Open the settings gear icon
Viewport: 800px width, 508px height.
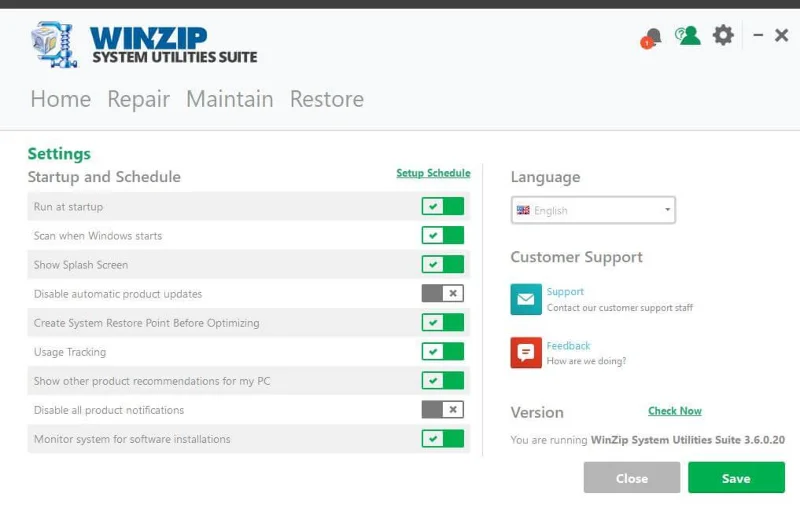tap(723, 35)
